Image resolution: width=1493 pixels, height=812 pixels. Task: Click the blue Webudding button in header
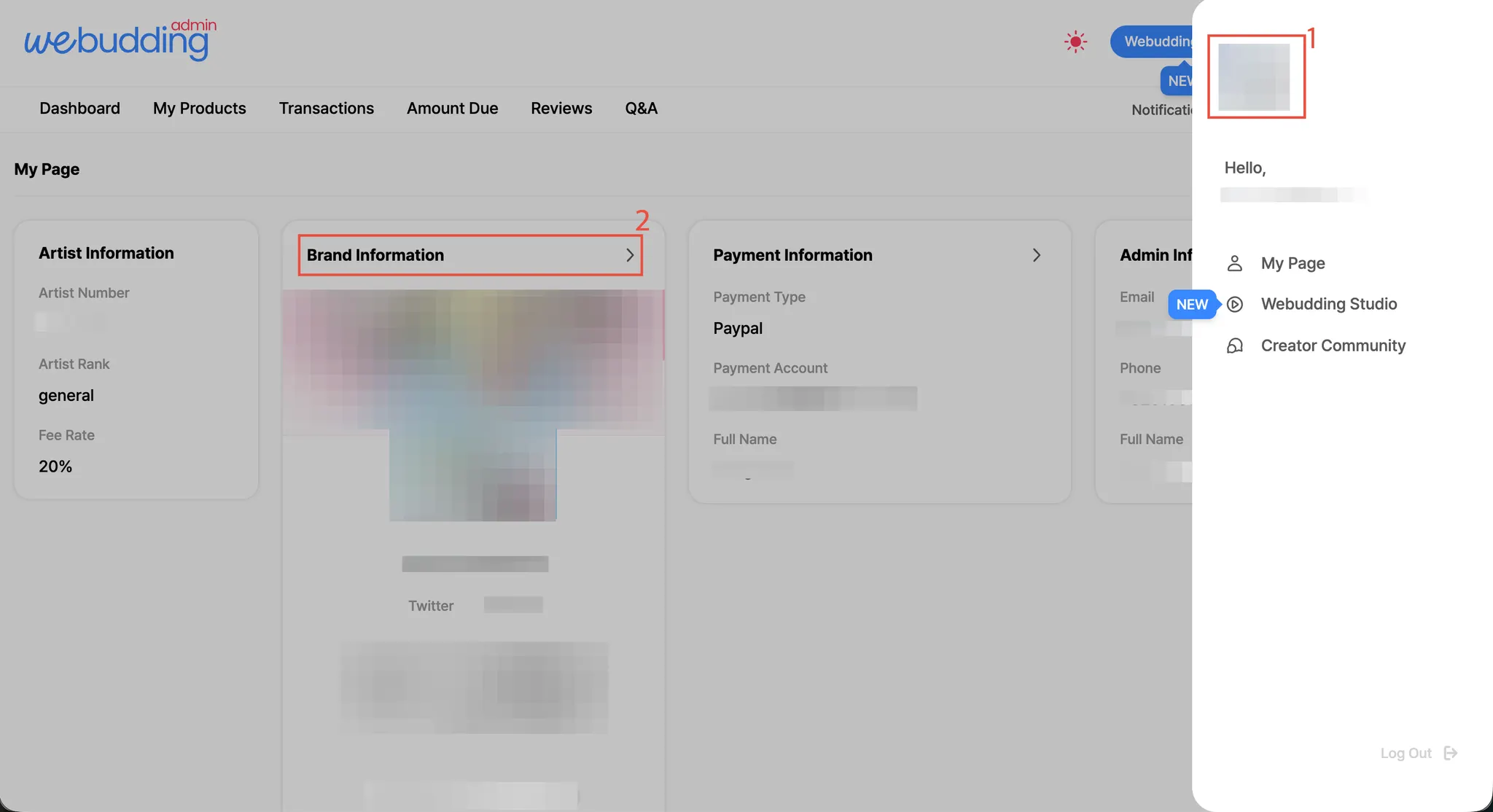pos(1153,42)
